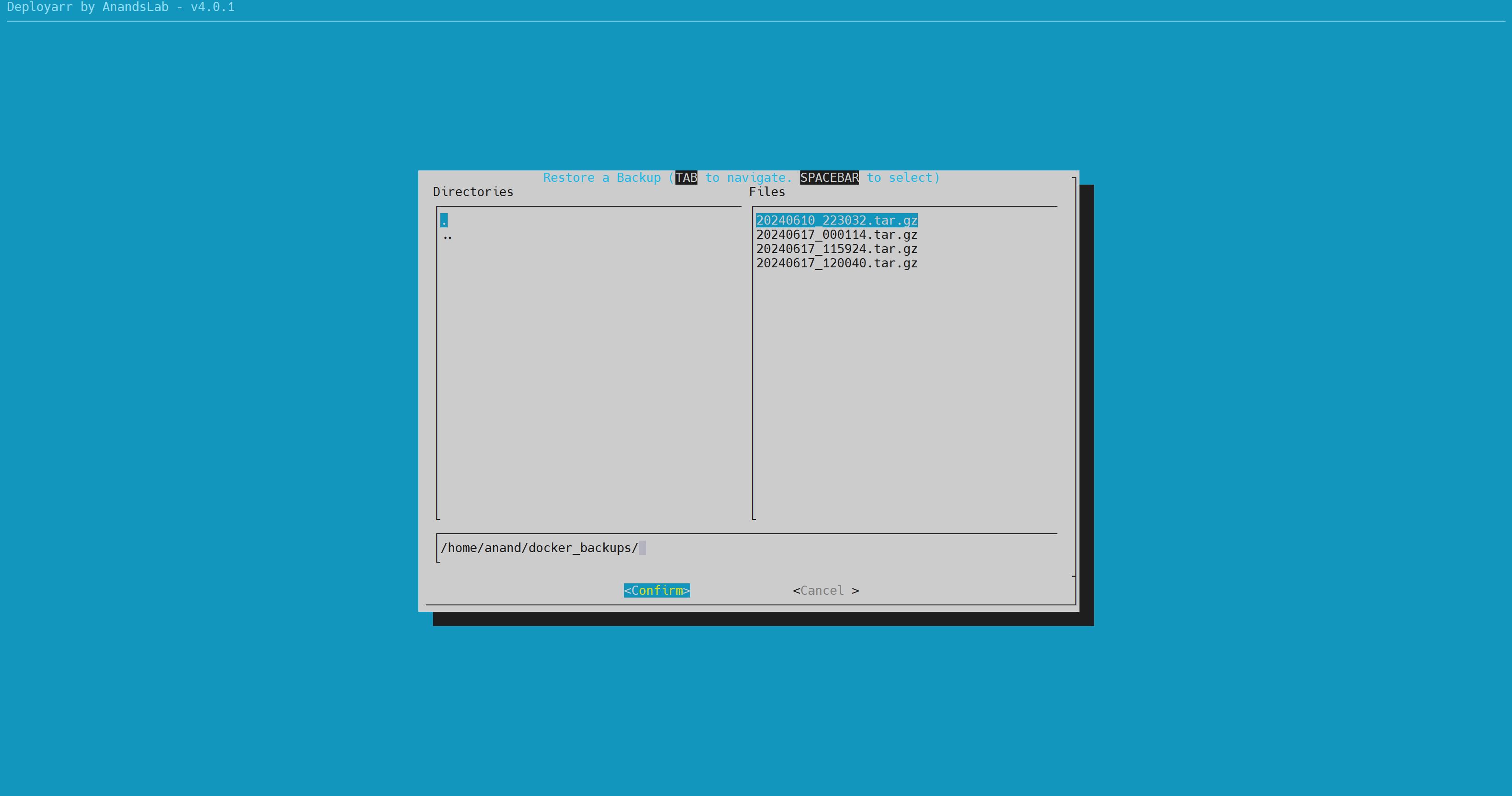The width and height of the screenshot is (1512, 796).
Task: Click the Deployarr by AnandsLab header text
Action: coord(88,7)
